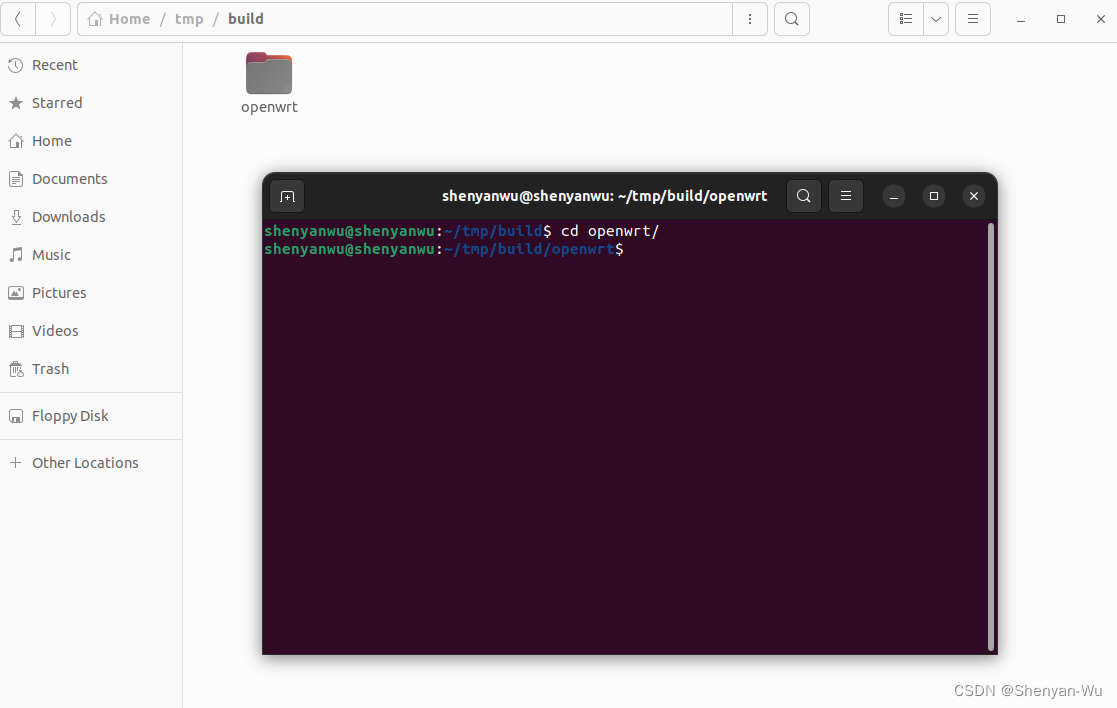Open the terminal hamburger menu
Screen dimensions: 1117x708
click(x=846, y=196)
